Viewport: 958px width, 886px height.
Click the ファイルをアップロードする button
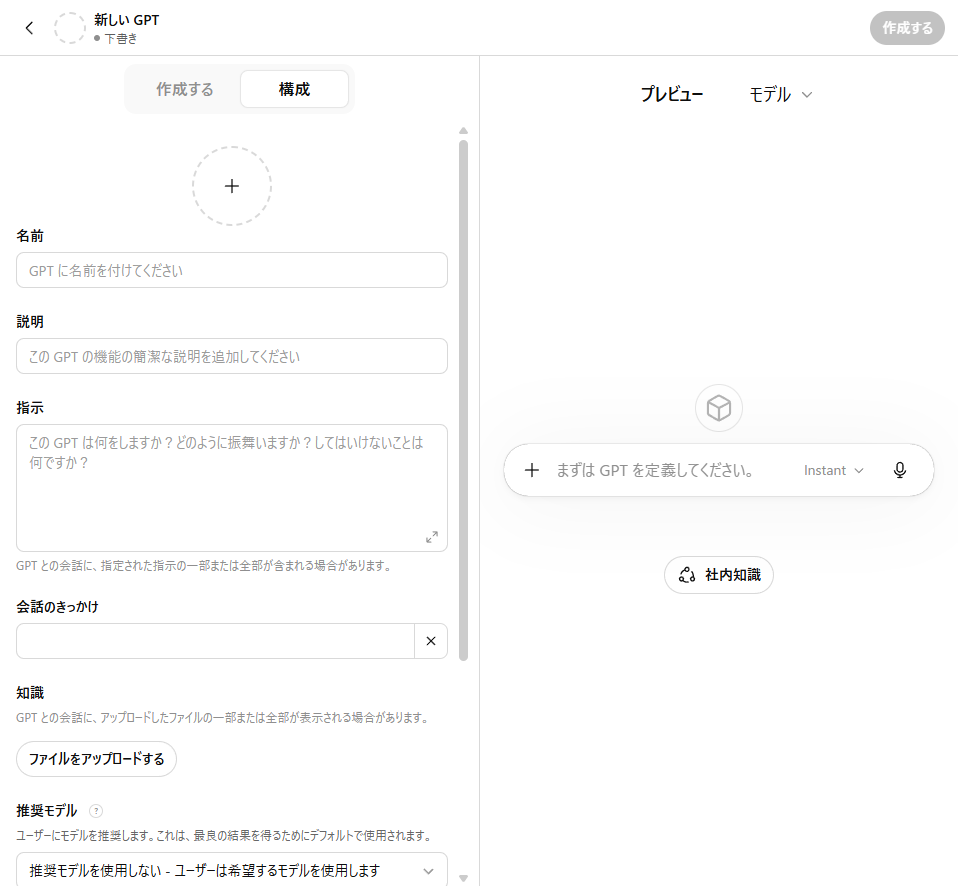[x=97, y=759]
